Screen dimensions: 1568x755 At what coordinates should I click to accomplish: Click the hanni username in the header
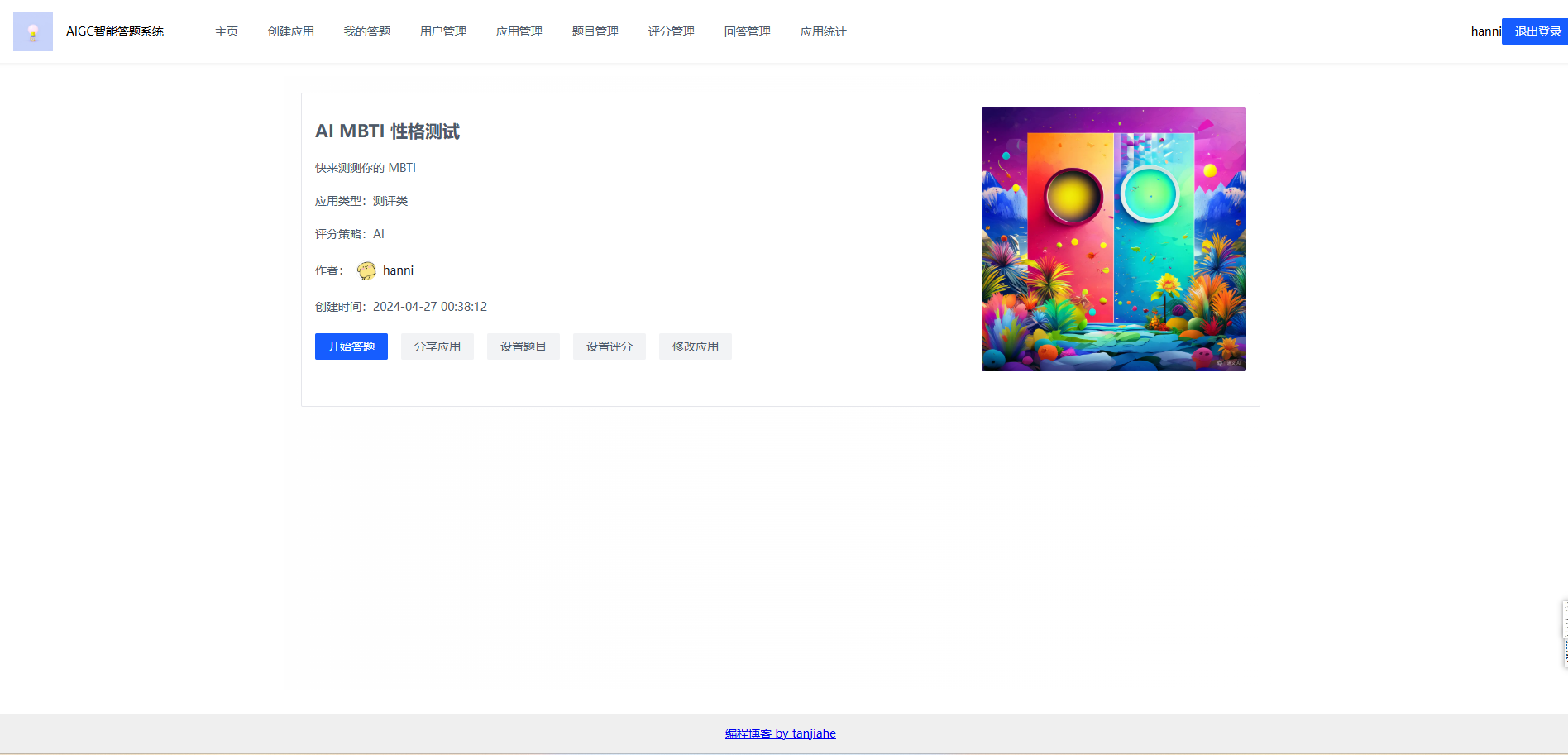[x=1485, y=31]
